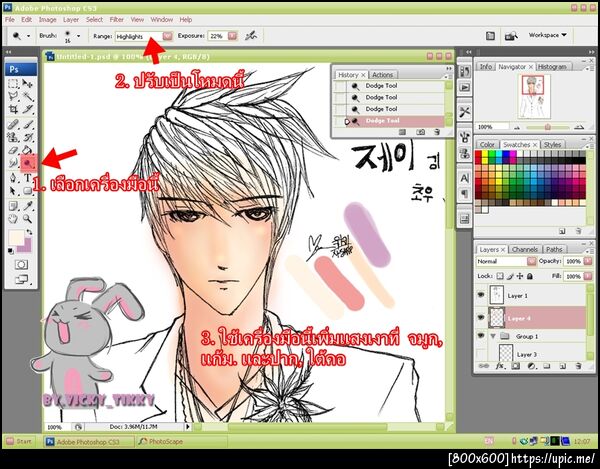Select the Healing Brush tool
This screenshot has width=600, height=469.
[13, 125]
